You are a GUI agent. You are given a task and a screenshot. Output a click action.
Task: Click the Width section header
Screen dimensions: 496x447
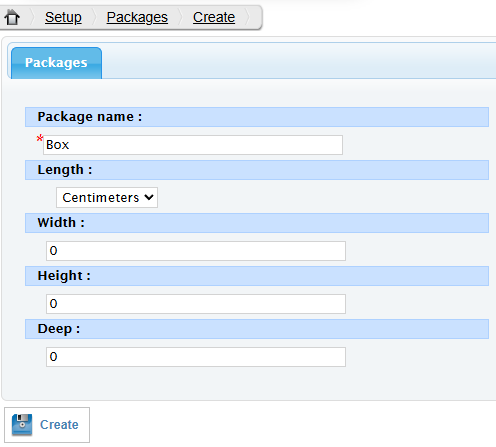[x=257, y=223]
